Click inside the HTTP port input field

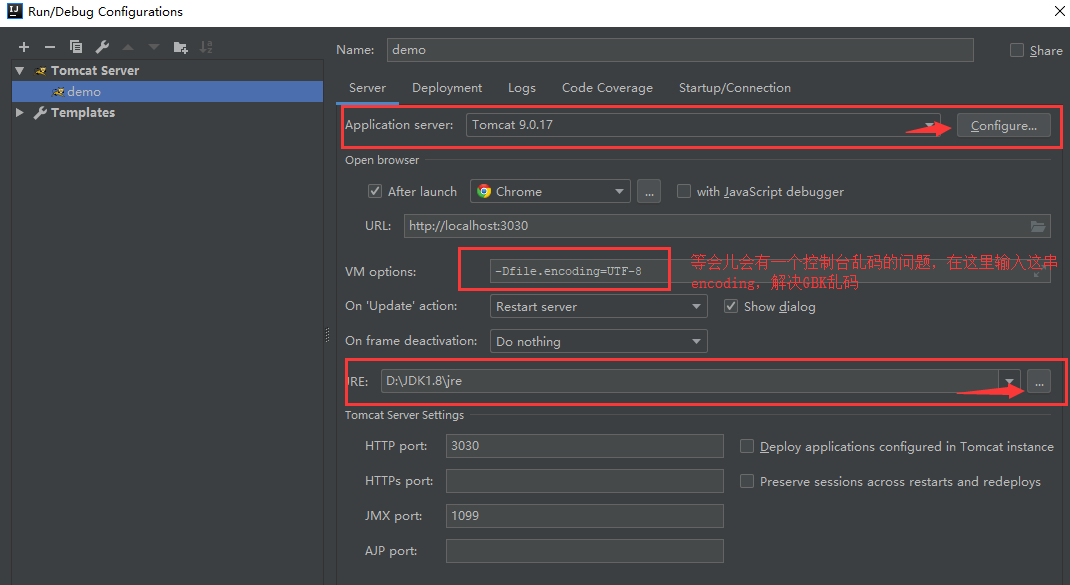tap(585, 446)
